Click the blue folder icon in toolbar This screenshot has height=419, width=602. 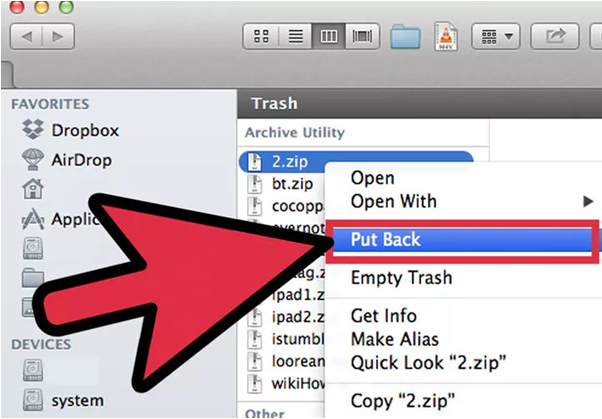405,37
